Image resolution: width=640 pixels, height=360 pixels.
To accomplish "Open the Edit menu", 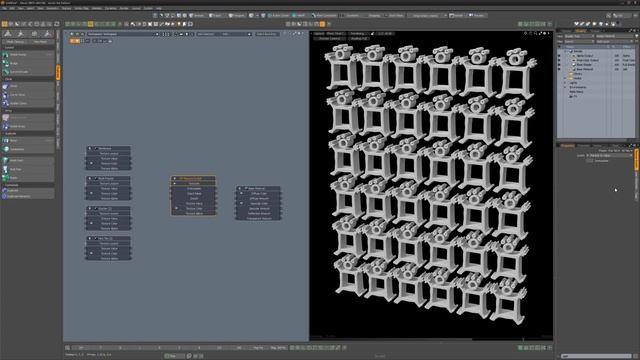I will pos(12,8).
